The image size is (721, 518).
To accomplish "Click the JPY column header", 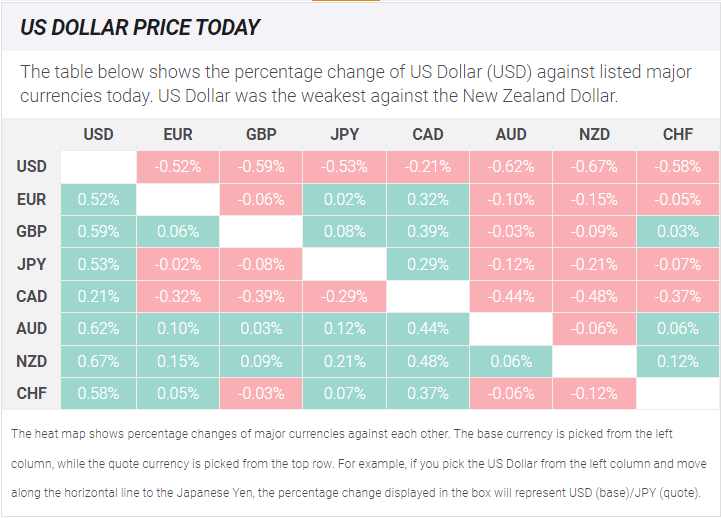I will point(344,134).
